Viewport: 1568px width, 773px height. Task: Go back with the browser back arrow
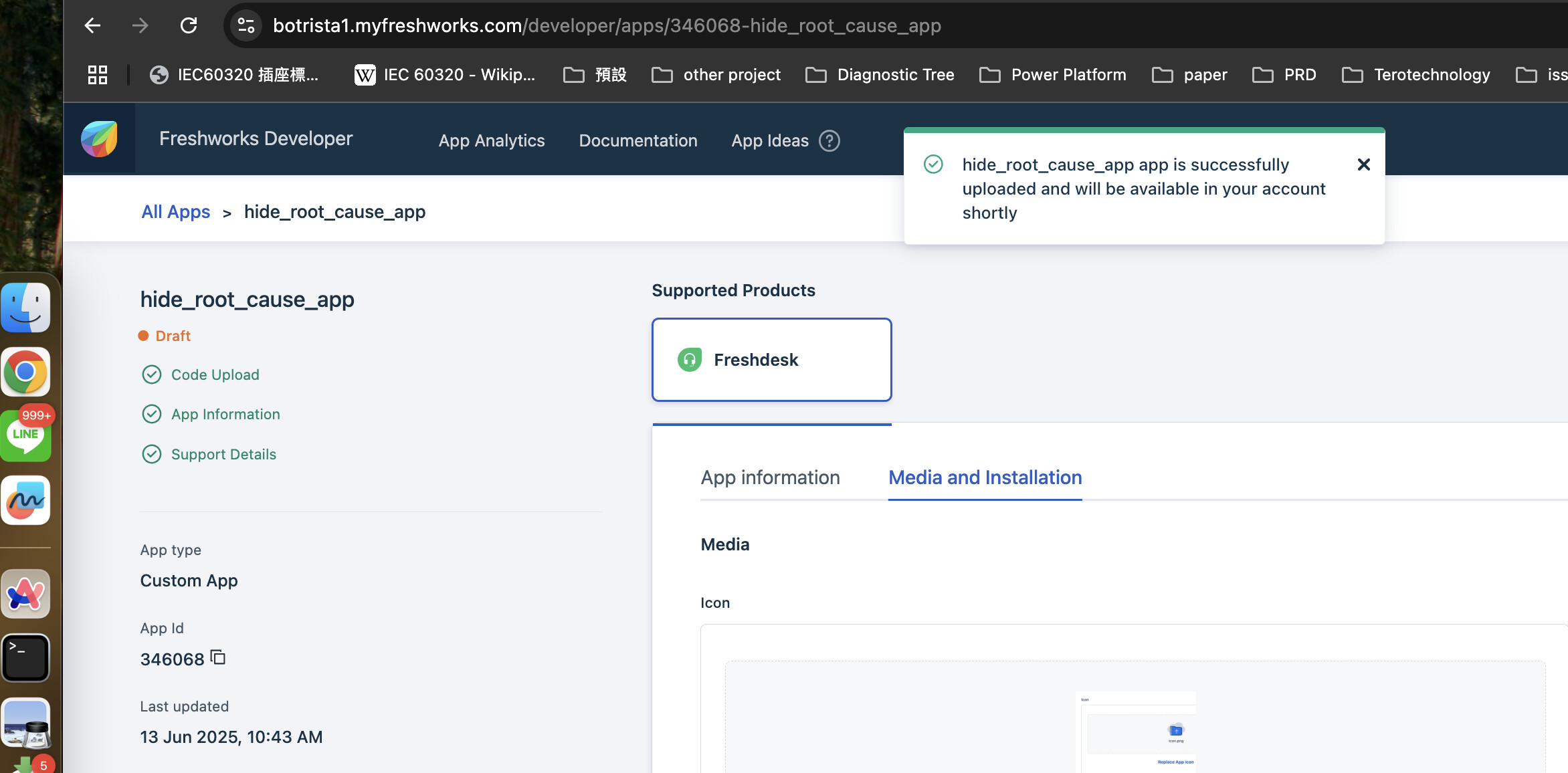[x=92, y=25]
